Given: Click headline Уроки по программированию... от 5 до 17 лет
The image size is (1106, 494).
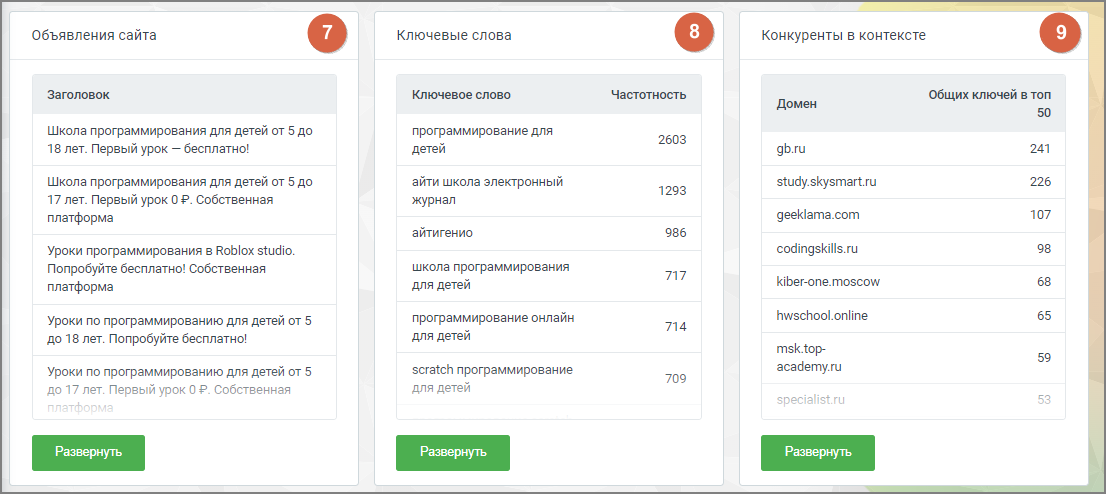Looking at the screenshot, I should click(180, 389).
